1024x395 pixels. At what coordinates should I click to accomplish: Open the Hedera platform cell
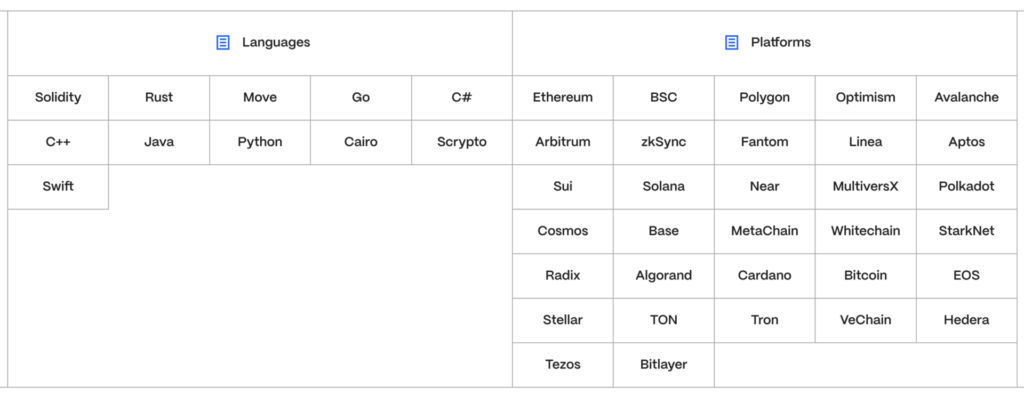tap(967, 320)
